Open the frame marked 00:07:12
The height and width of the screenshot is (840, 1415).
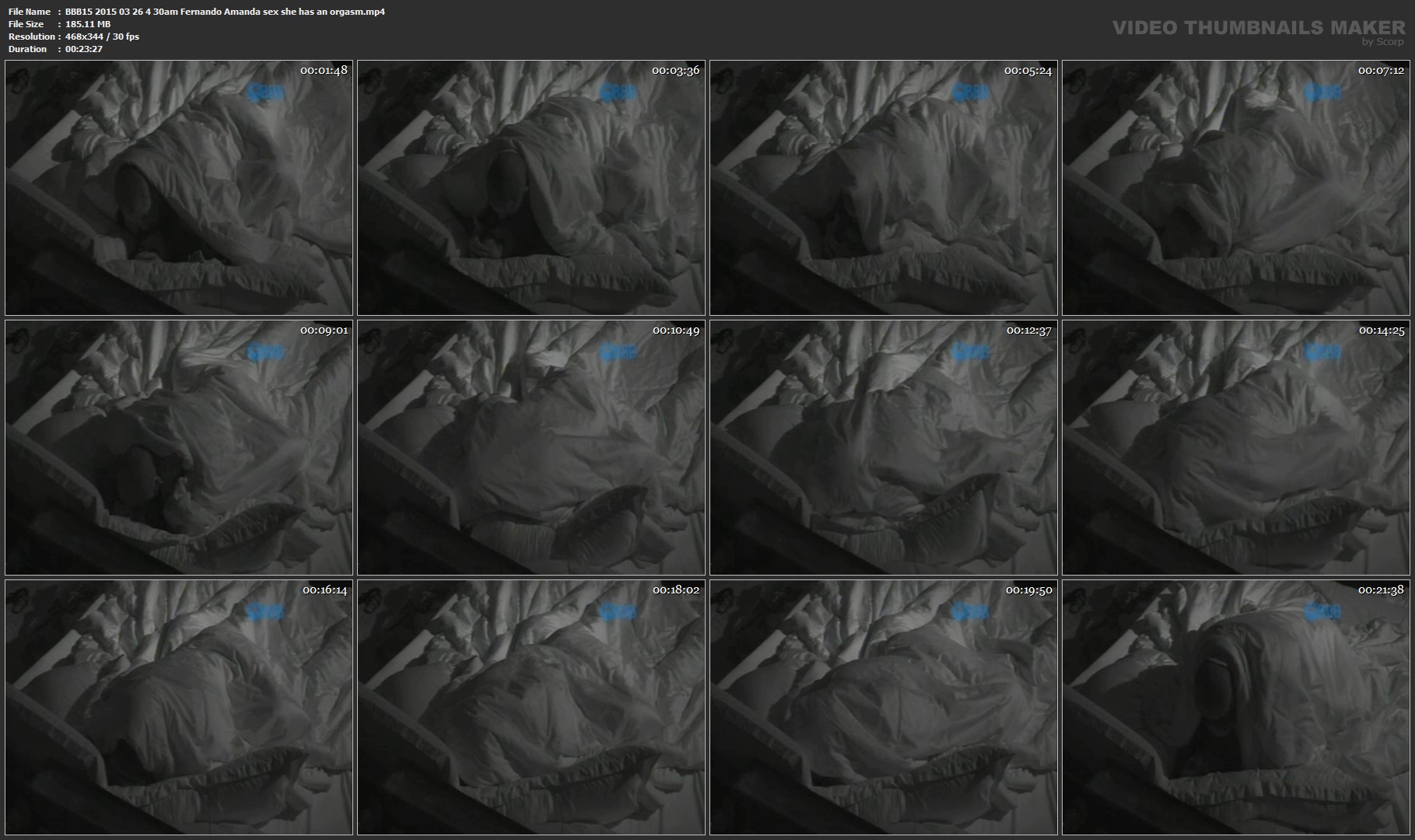click(1236, 187)
